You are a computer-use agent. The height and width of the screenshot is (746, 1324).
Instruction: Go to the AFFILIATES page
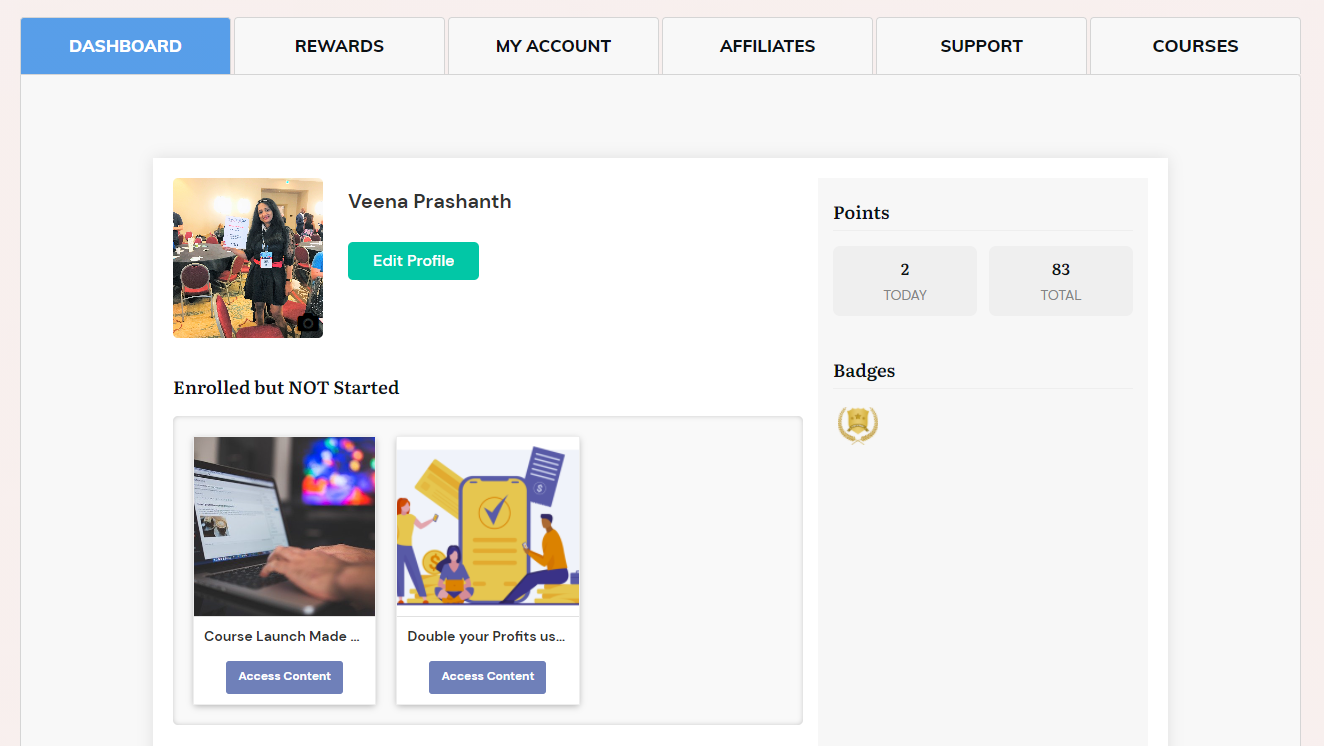[x=767, y=45]
